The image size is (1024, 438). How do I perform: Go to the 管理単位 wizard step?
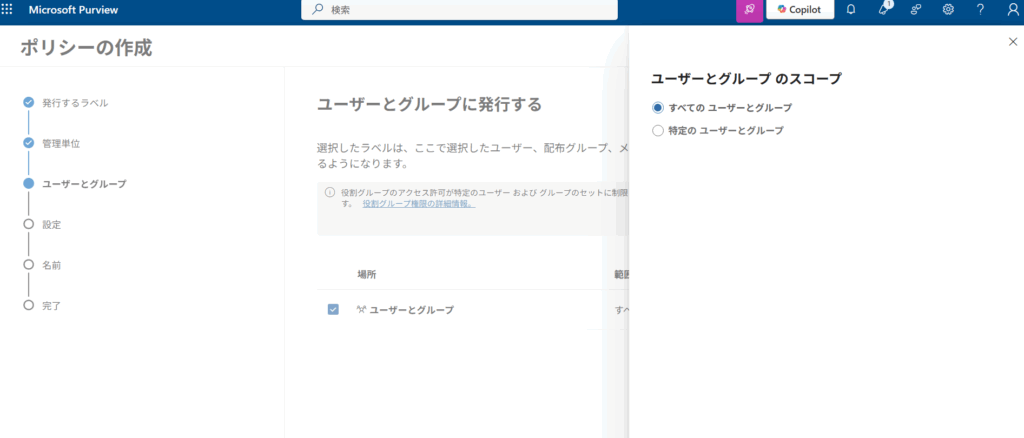pos(61,143)
